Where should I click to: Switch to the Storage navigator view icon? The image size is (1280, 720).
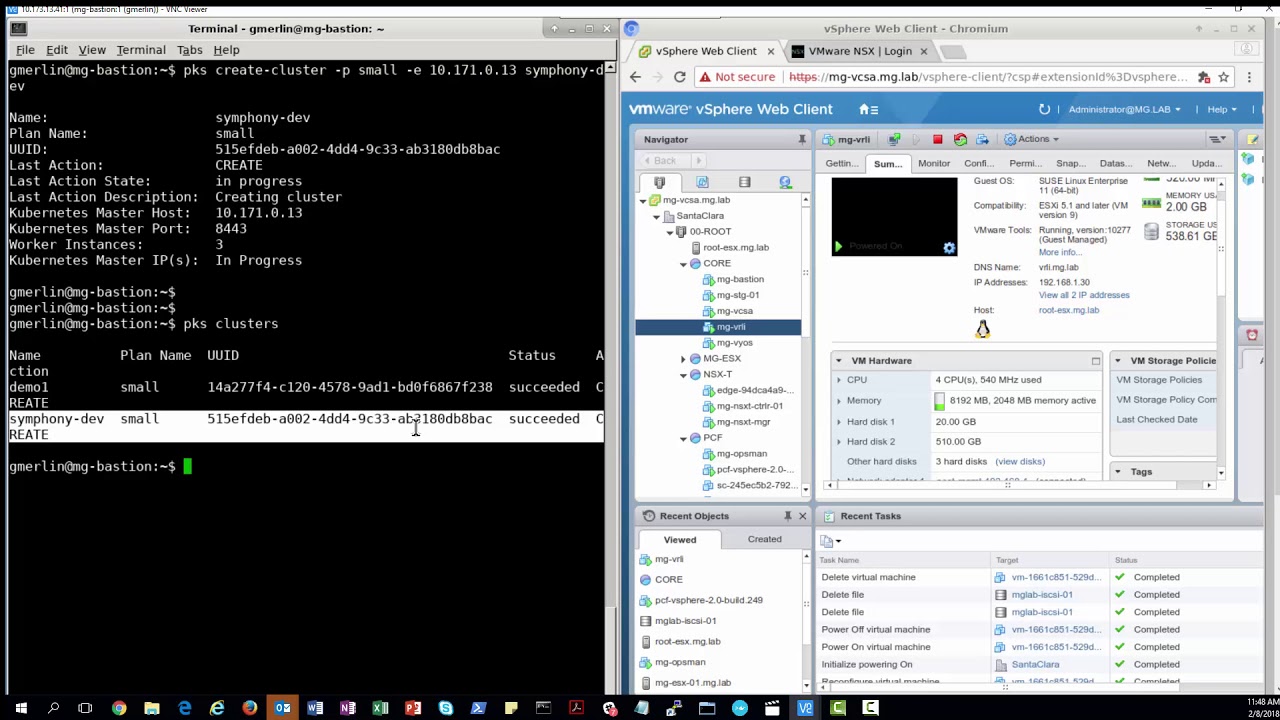tap(744, 182)
